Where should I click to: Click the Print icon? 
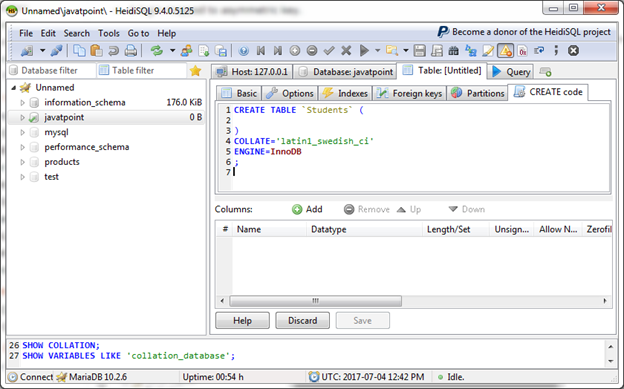click(x=131, y=51)
